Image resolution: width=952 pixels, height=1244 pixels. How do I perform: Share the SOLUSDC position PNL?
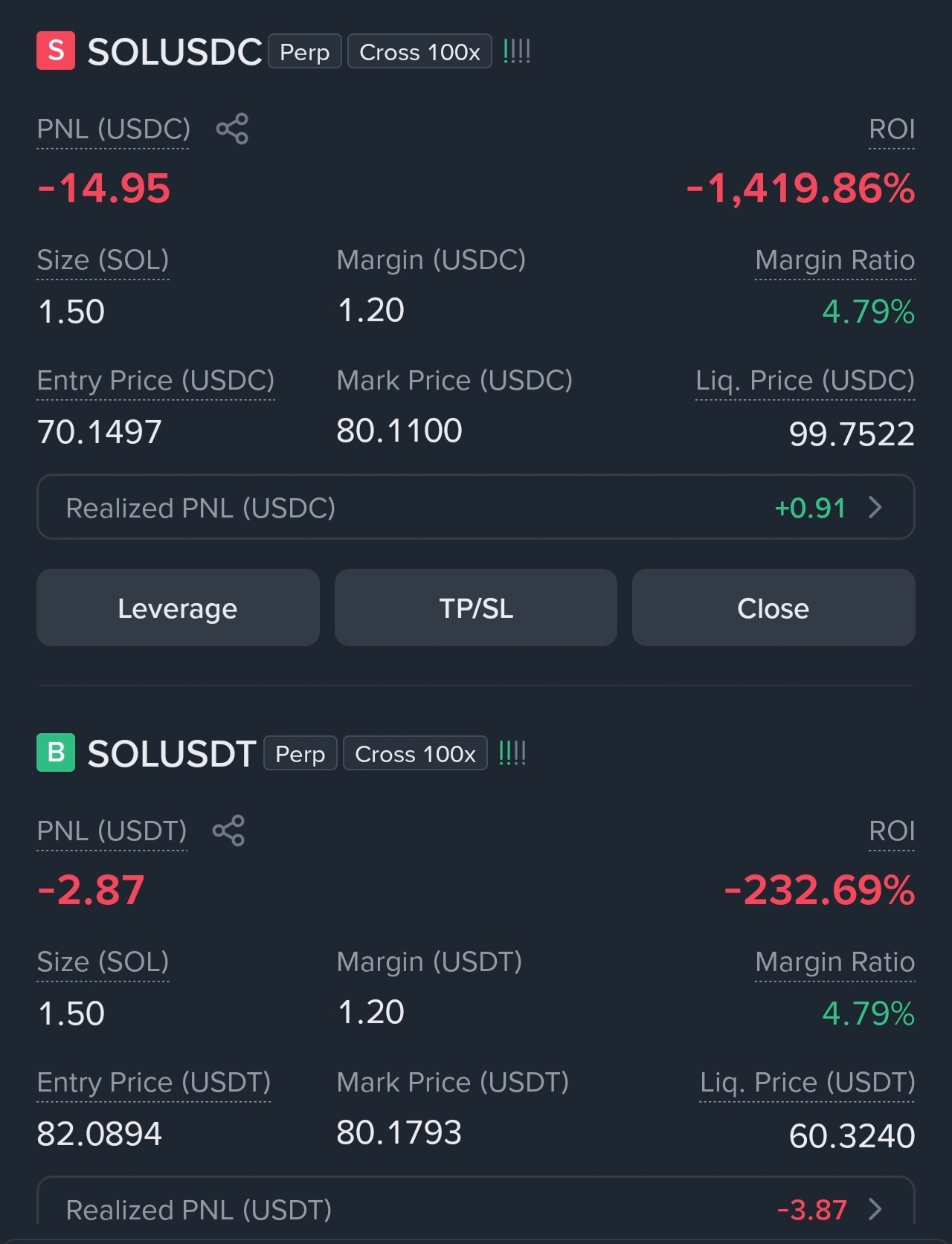point(232,129)
